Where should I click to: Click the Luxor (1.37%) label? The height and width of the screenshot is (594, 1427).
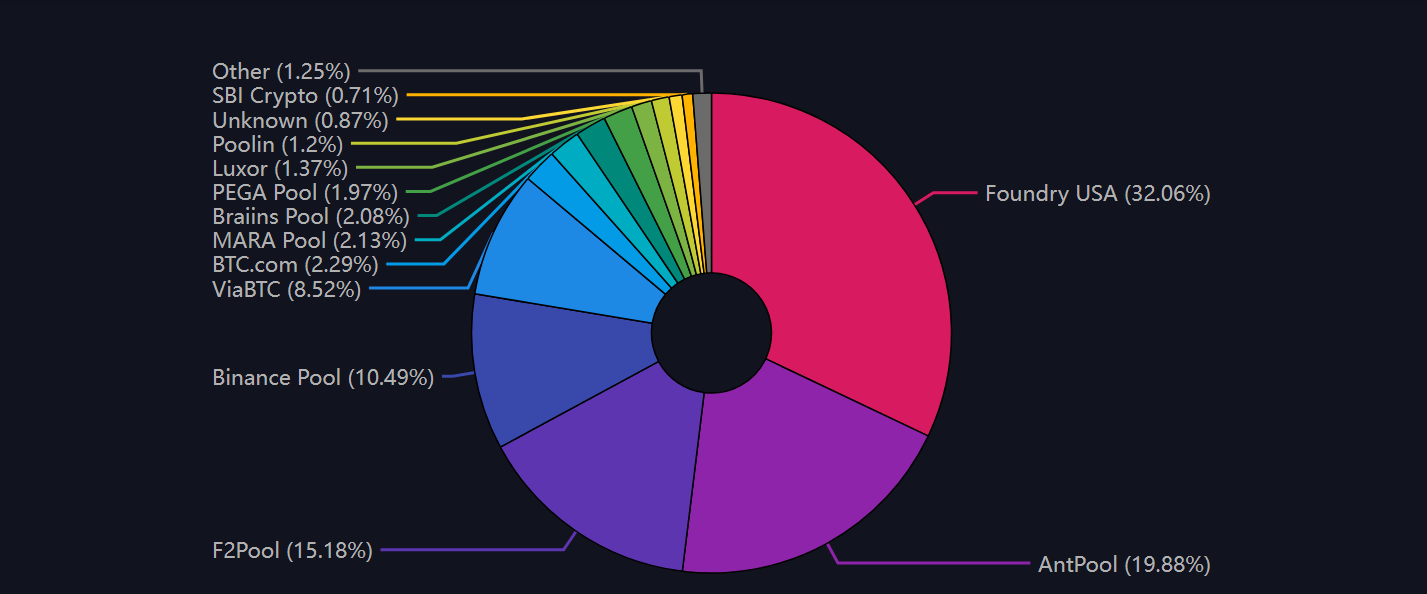(x=280, y=168)
